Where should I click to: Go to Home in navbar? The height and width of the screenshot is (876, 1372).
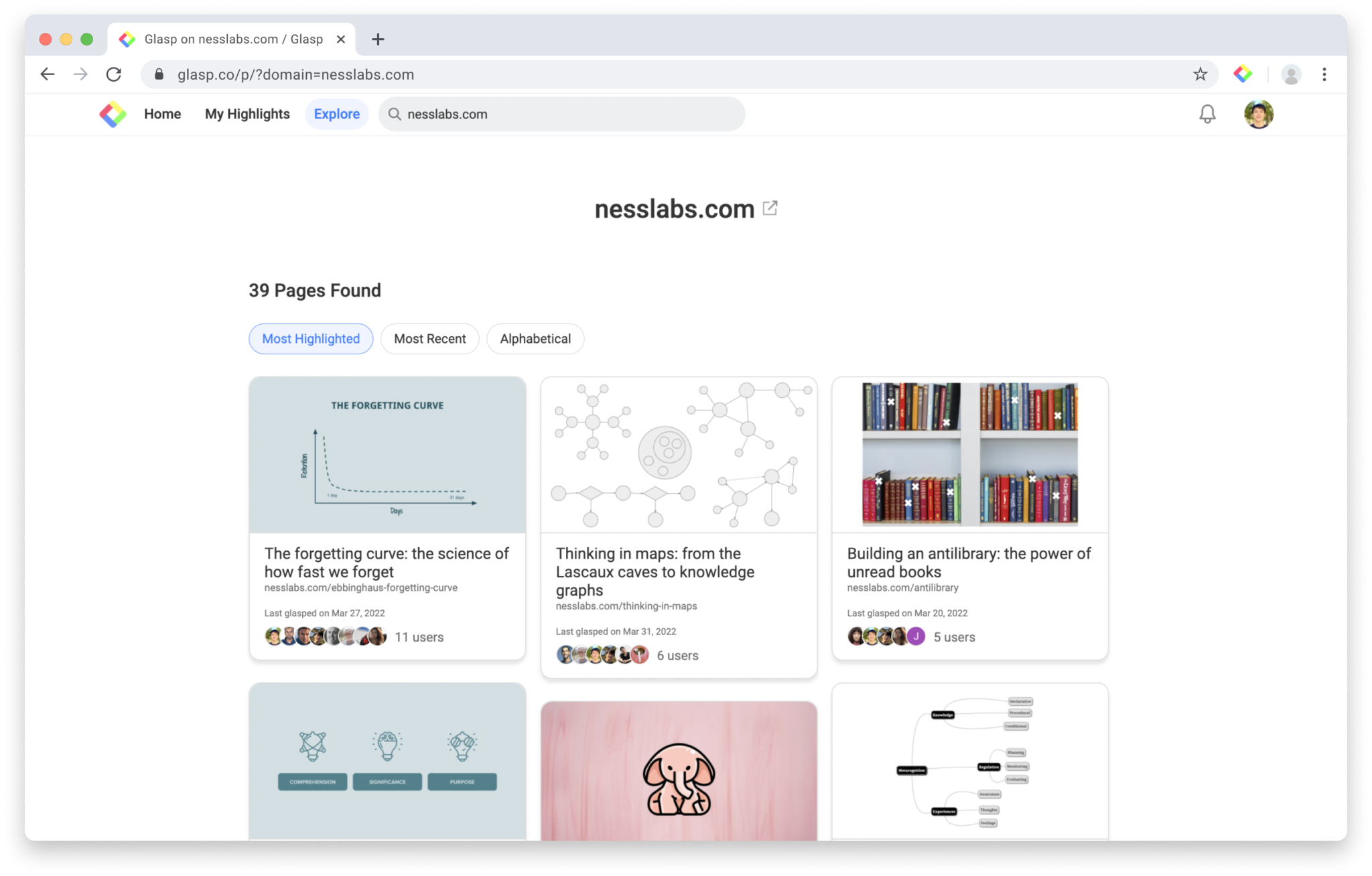pyautogui.click(x=162, y=115)
